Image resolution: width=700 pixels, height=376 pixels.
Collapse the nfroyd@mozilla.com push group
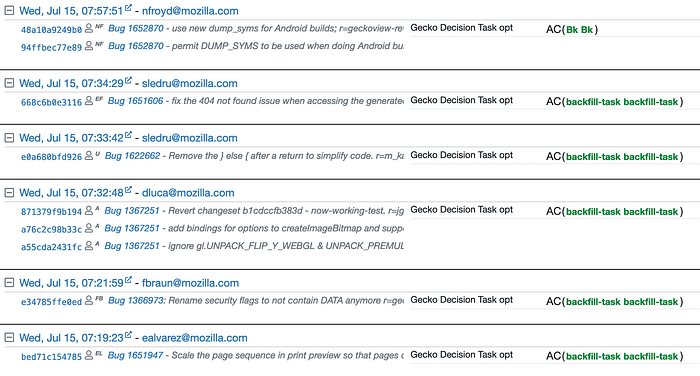[x=9, y=11]
